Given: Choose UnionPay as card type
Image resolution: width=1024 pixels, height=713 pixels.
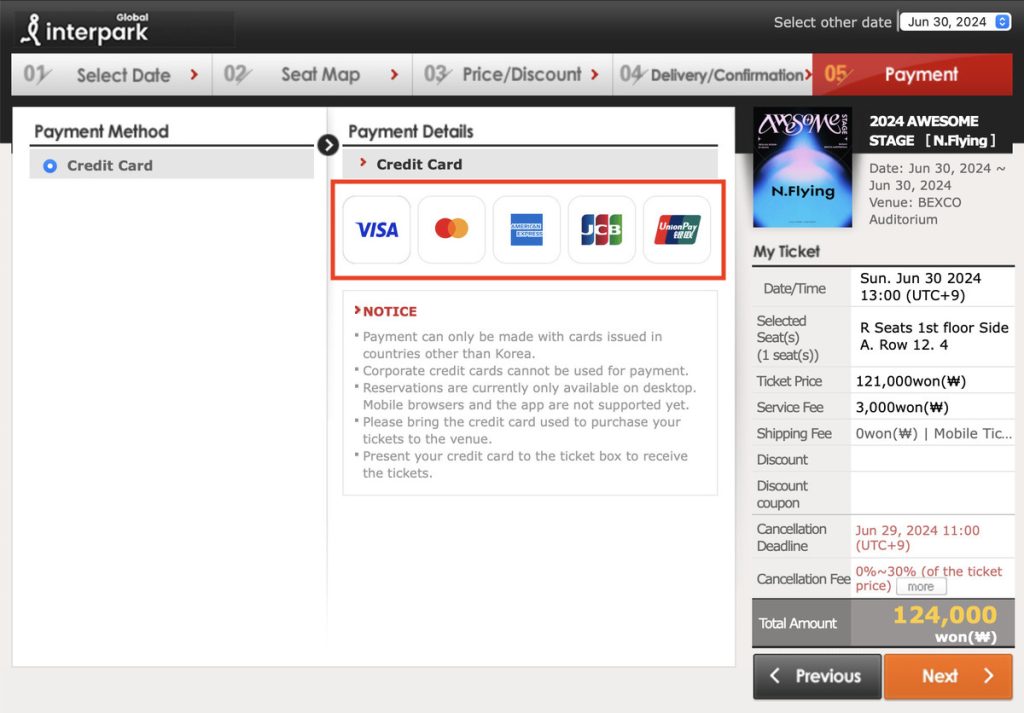Looking at the screenshot, I should pyautogui.click(x=677, y=230).
